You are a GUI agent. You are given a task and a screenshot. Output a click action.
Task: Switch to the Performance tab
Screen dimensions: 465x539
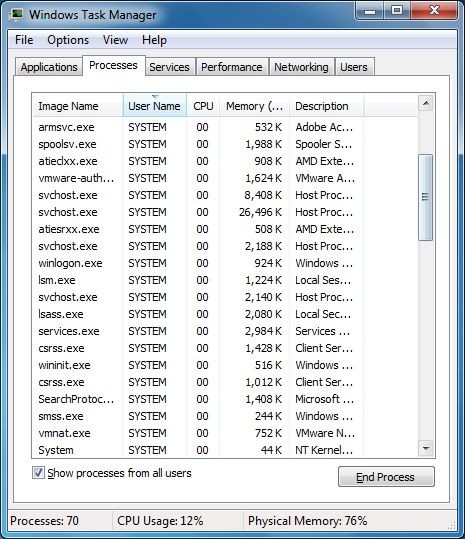coord(232,67)
